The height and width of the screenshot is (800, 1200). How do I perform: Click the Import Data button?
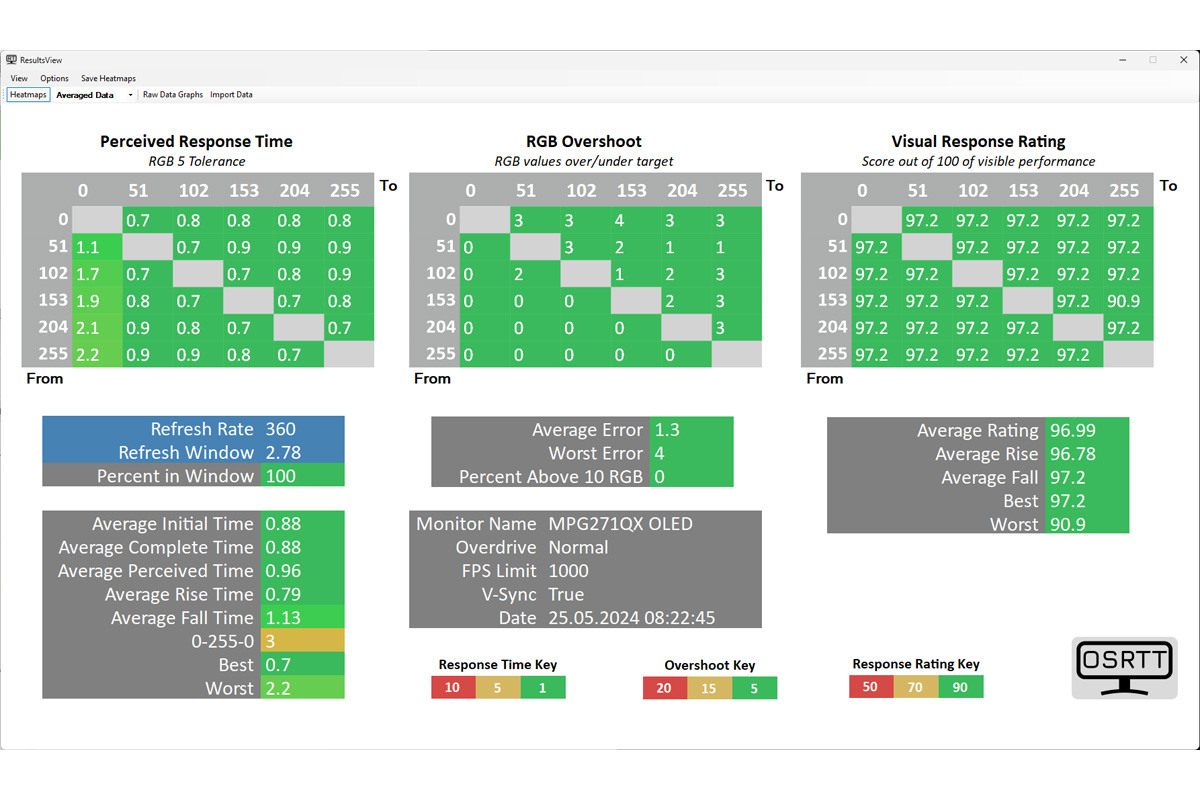231,95
